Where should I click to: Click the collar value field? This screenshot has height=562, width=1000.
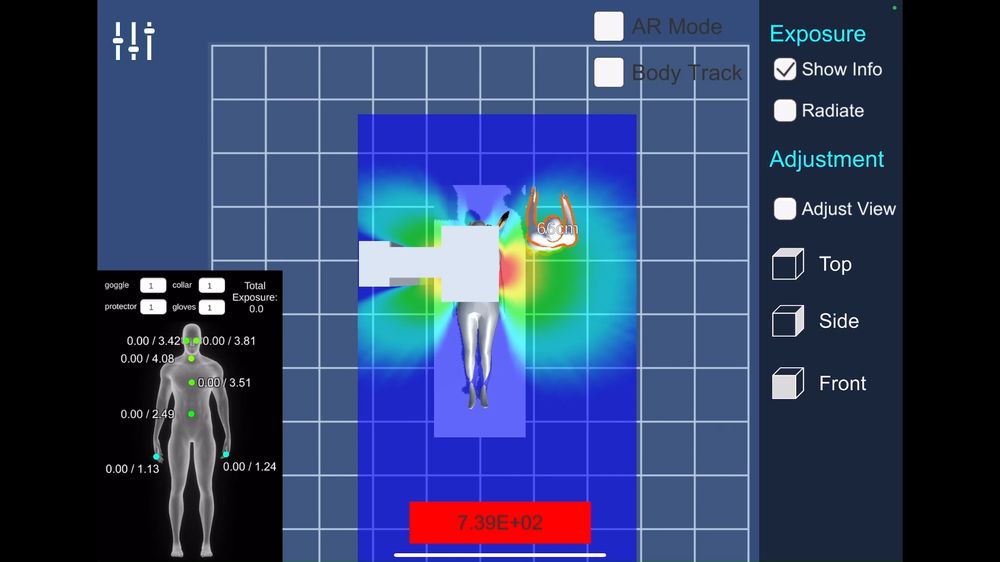[211, 285]
